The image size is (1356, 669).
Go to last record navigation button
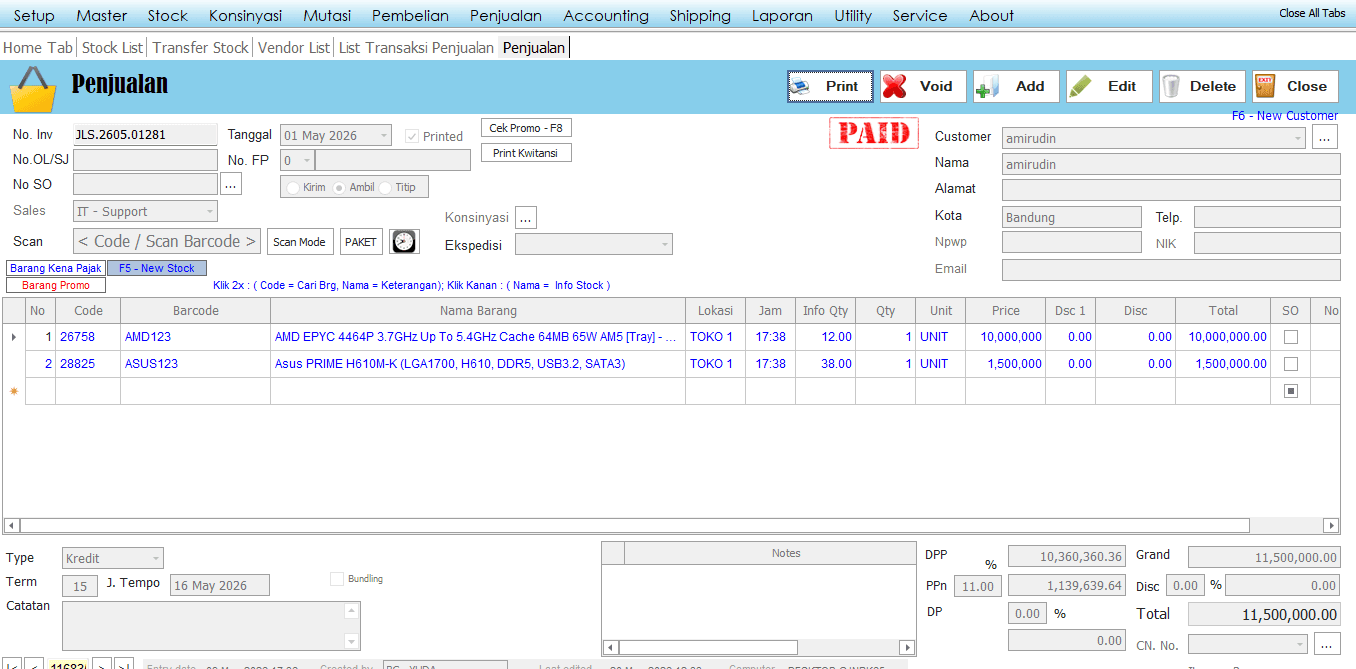124,665
